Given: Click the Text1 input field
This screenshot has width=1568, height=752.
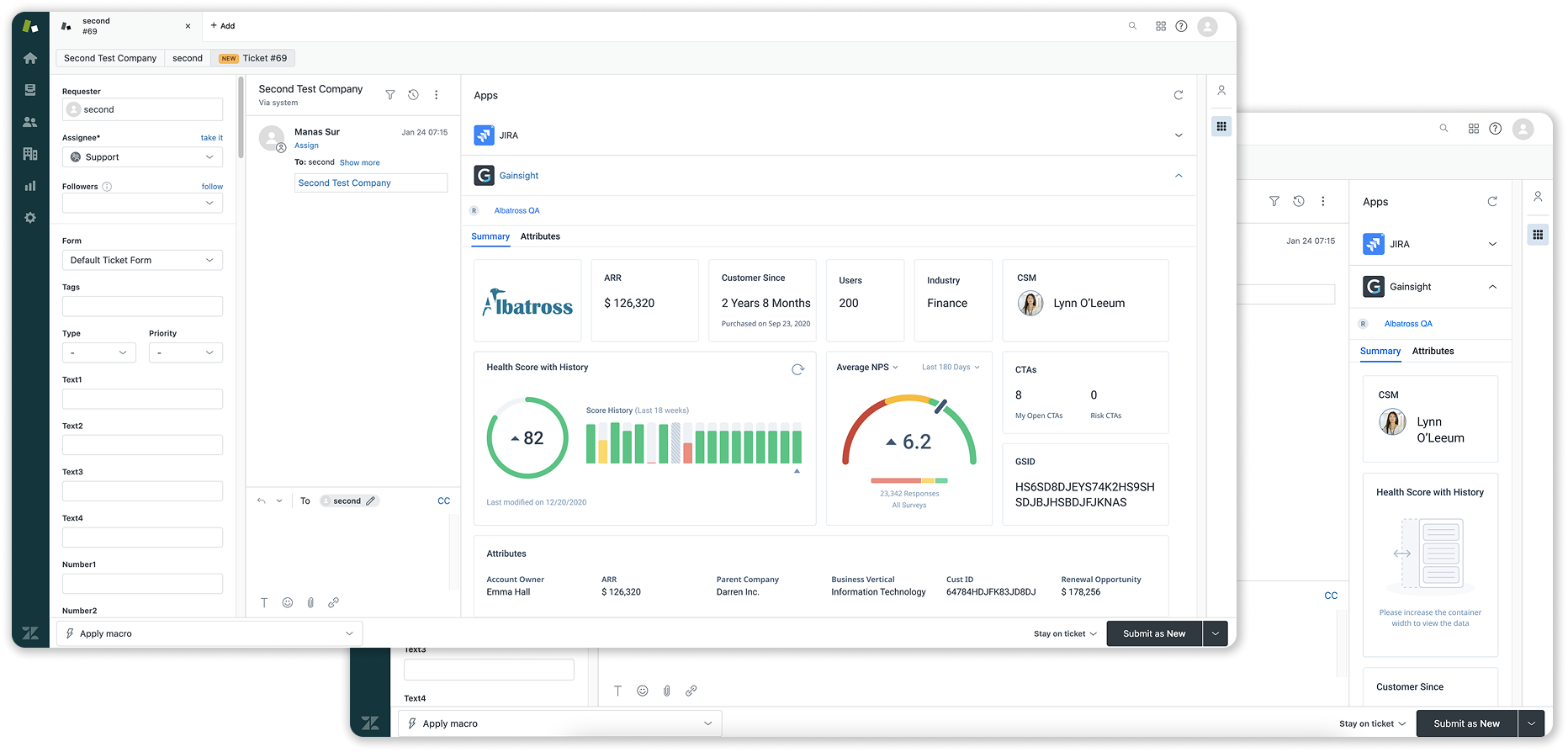Looking at the screenshot, I should [142, 399].
